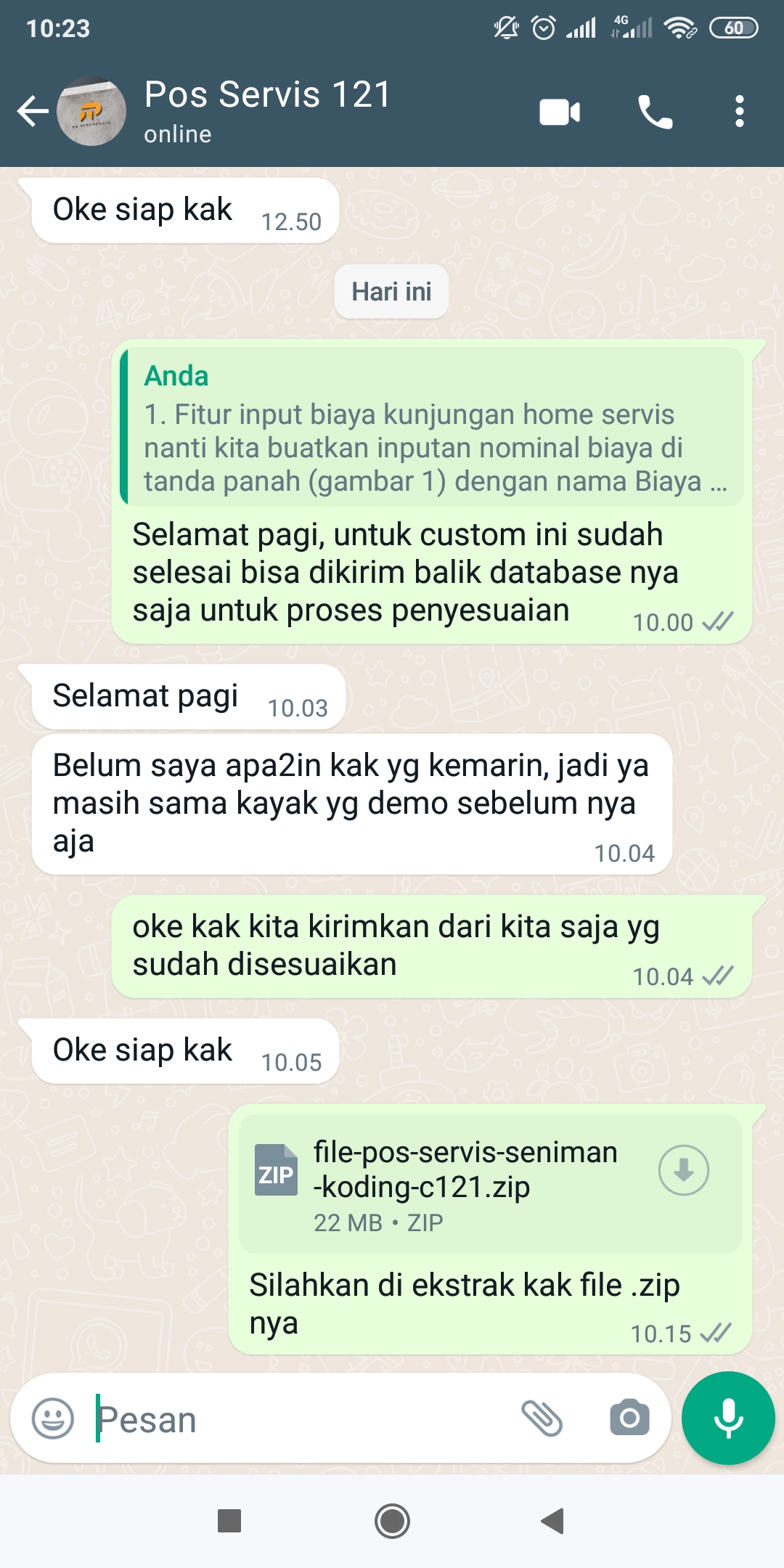Tap the Android back triangle button
The width and height of the screenshot is (784, 1568).
[553, 1520]
